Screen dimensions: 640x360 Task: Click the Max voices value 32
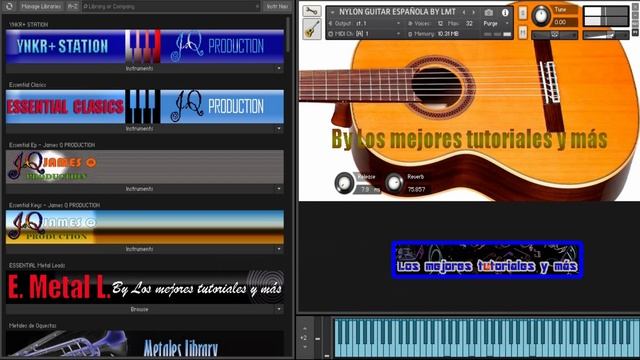(x=469, y=24)
